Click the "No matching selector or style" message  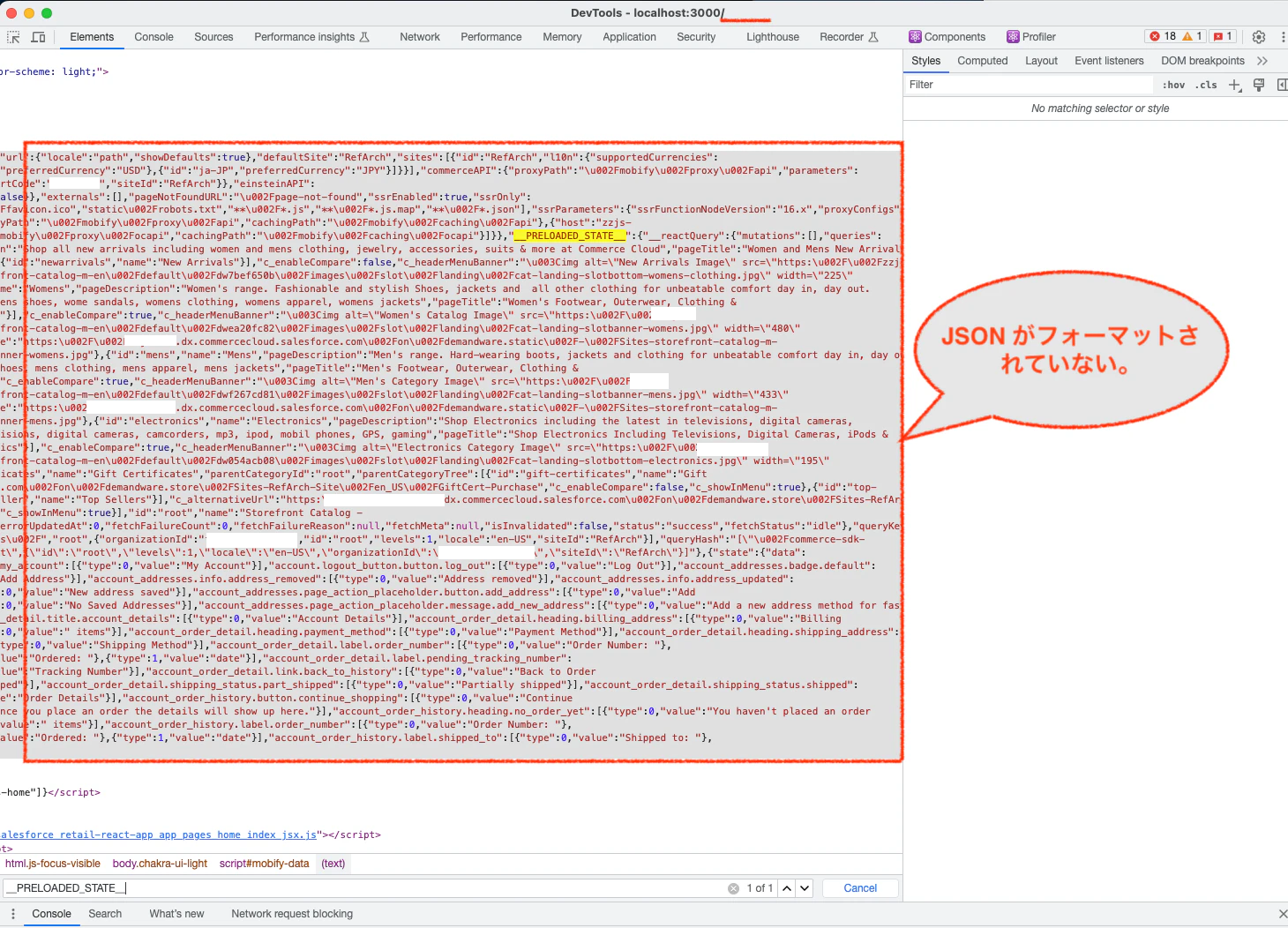click(x=1100, y=109)
